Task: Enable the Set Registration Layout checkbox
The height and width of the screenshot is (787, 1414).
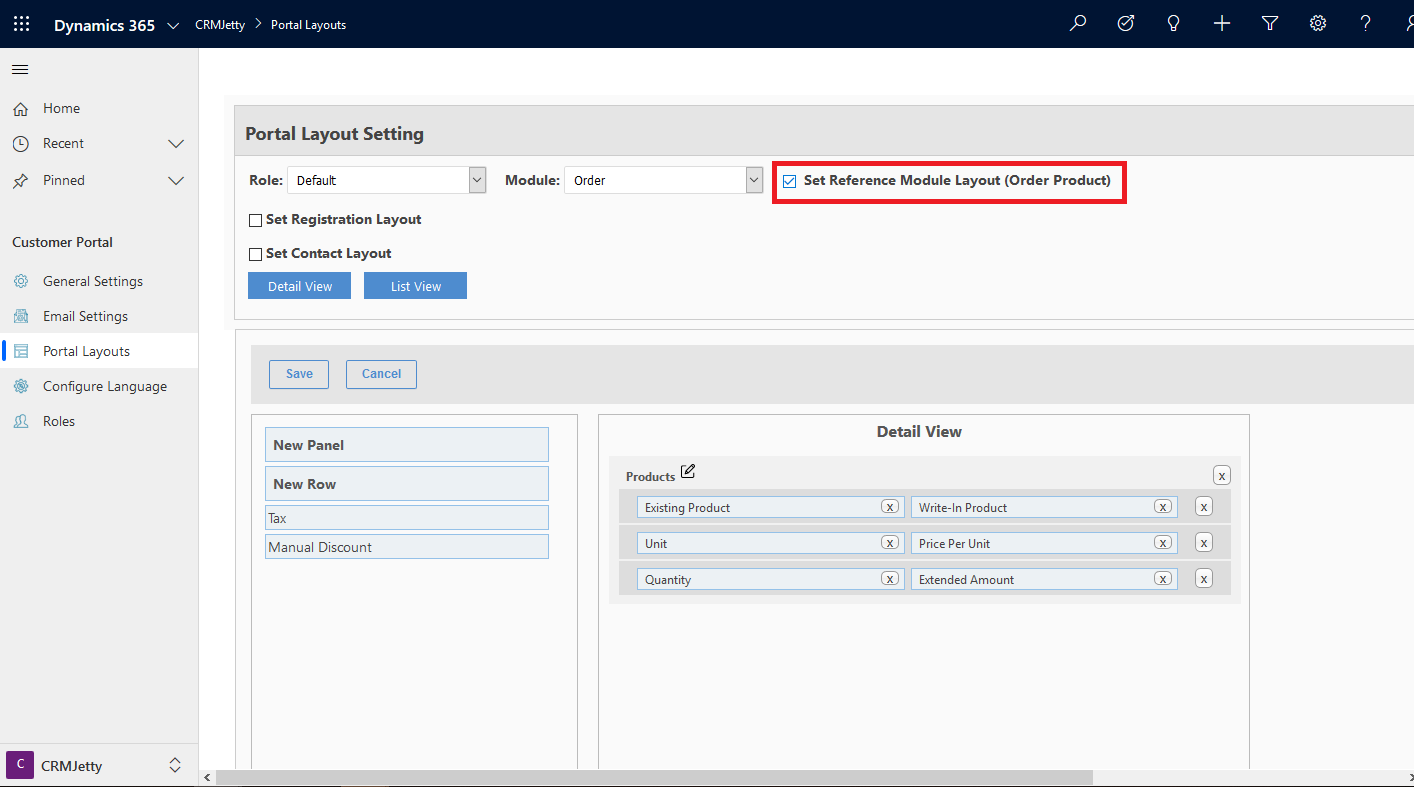Action: click(255, 220)
